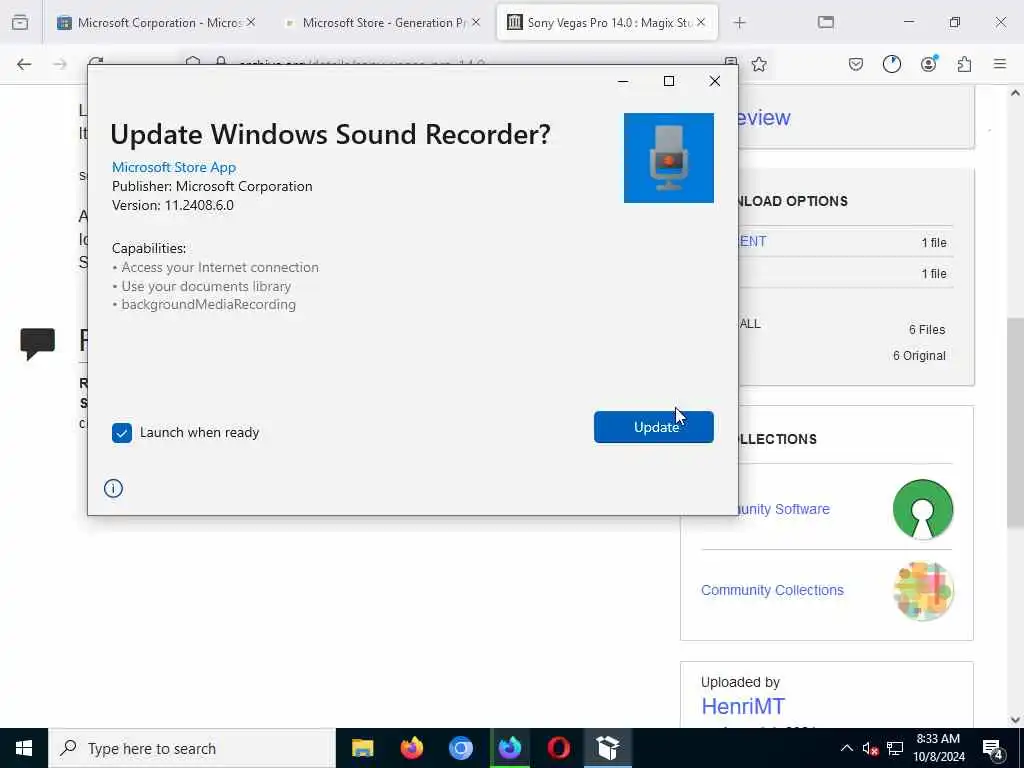Switch to the Microsoft Store Generation tab

tap(383, 23)
